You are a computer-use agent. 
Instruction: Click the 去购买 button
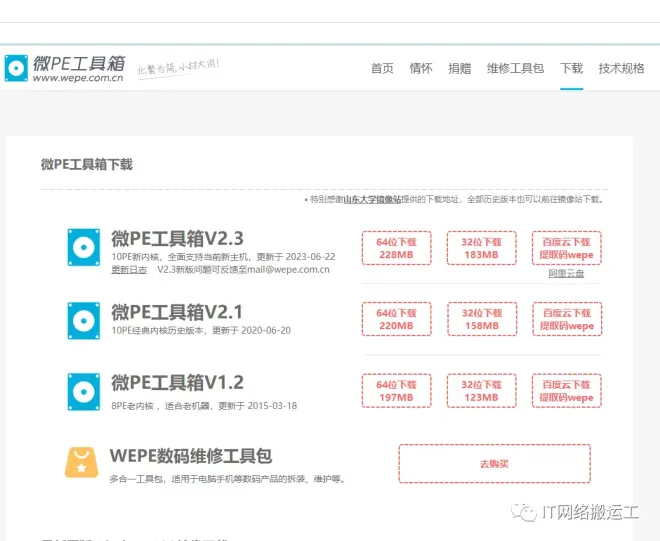[x=495, y=464]
